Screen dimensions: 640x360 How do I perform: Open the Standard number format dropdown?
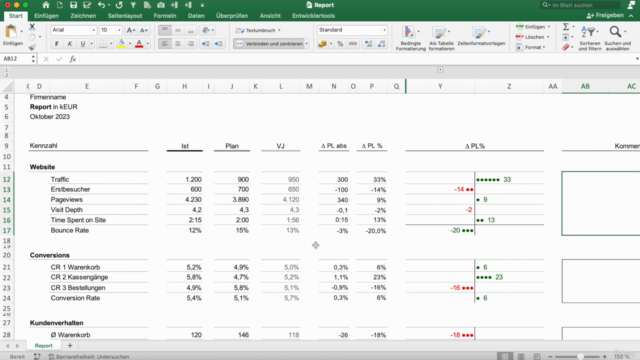tap(384, 30)
